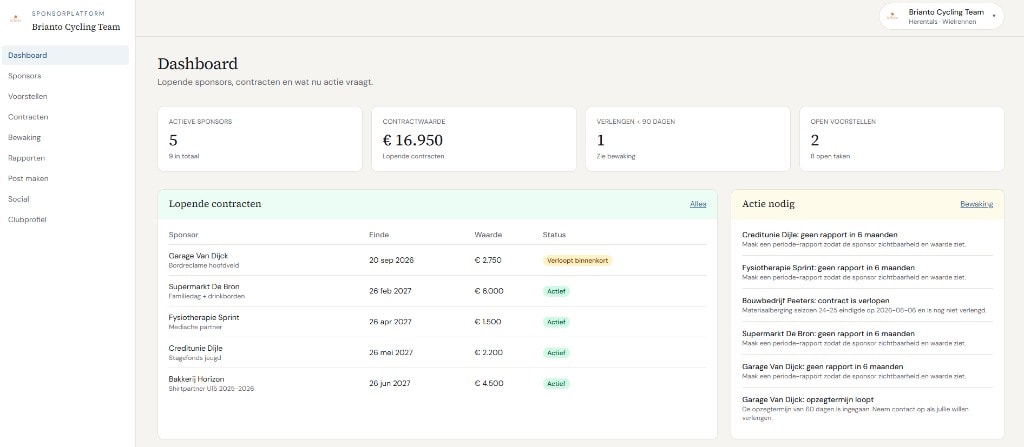This screenshot has height=447, width=1024.
Task: Open Garage Van Dijck: opzegtermijn loopt item
Action: point(867,408)
